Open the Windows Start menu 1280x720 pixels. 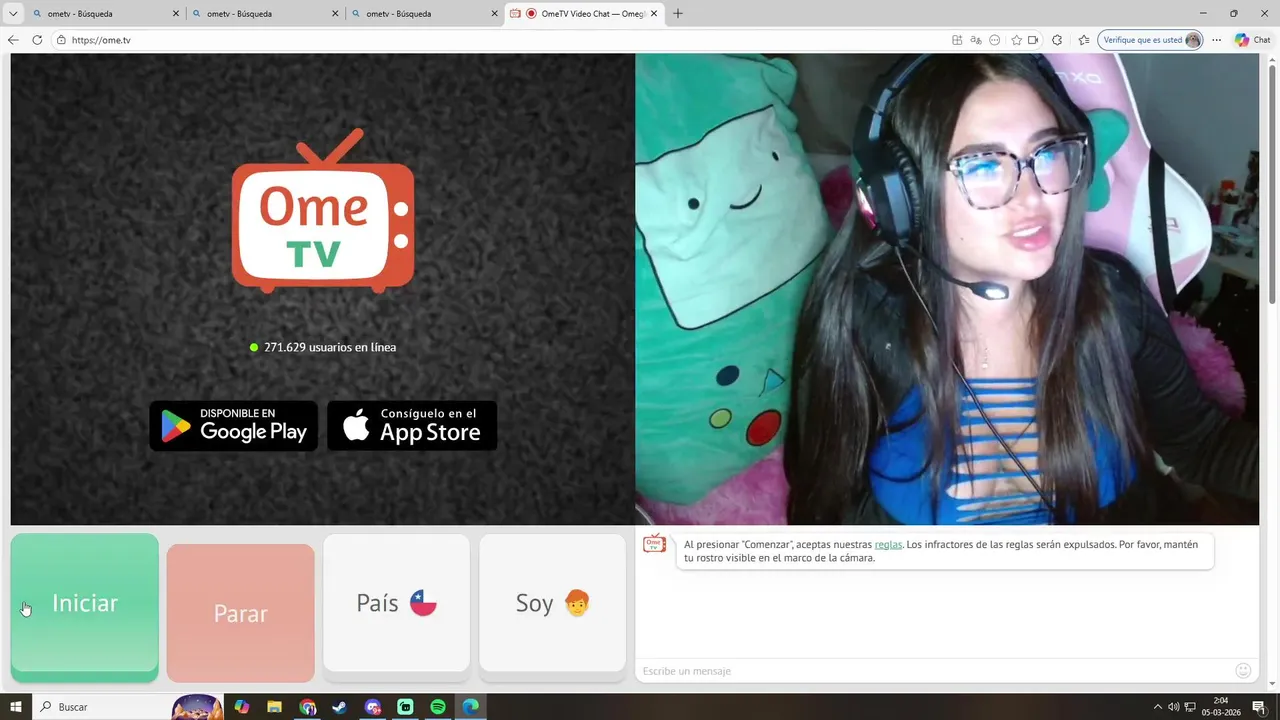click(16, 707)
